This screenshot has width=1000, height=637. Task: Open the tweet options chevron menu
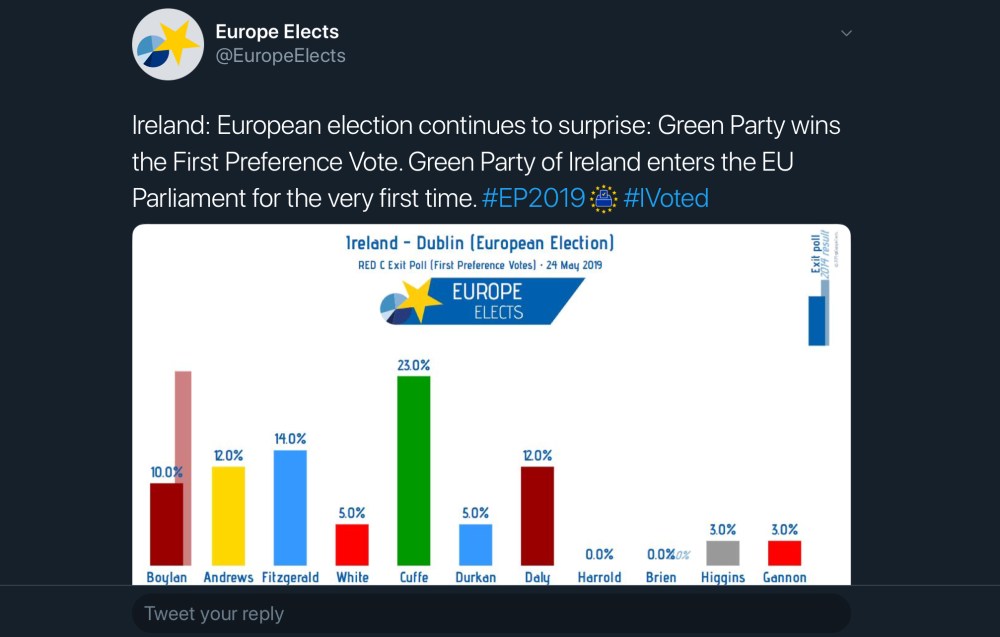846,33
